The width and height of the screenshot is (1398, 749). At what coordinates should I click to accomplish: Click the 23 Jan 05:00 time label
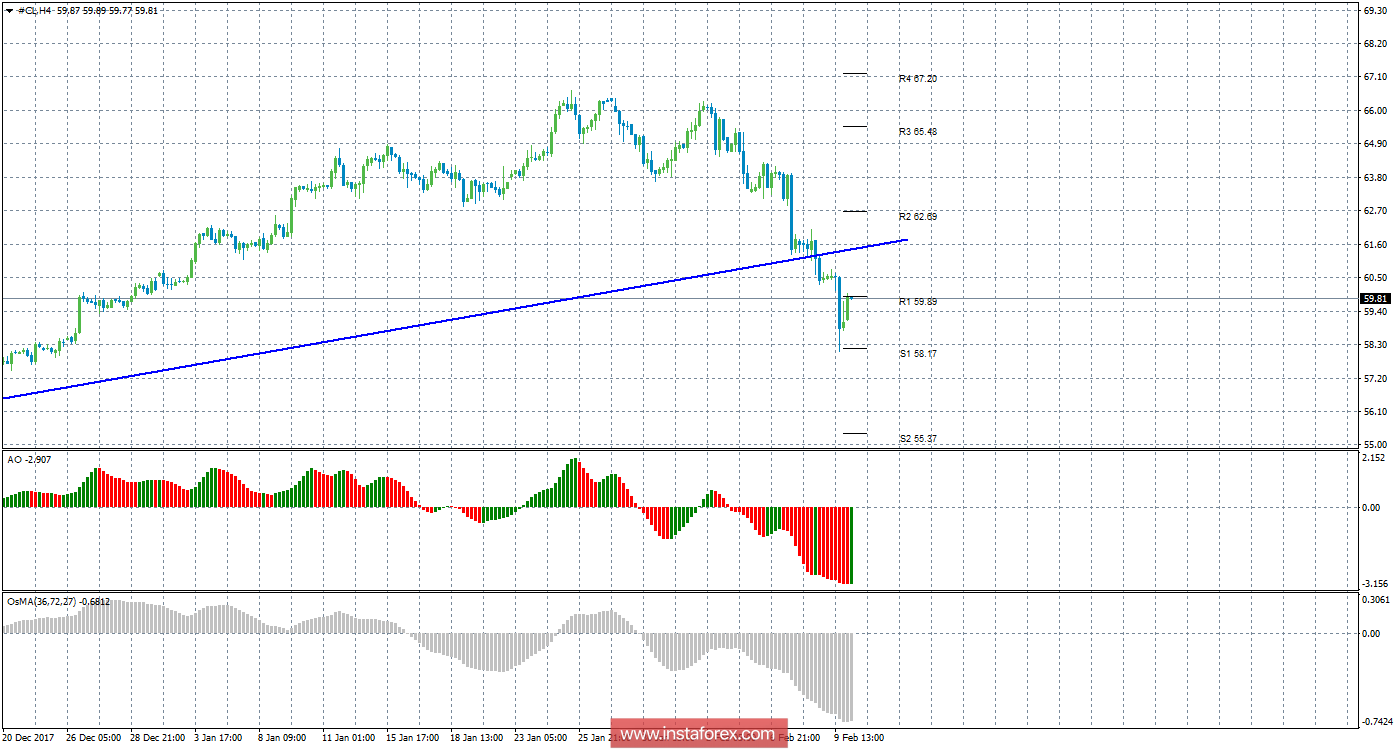tap(540, 738)
